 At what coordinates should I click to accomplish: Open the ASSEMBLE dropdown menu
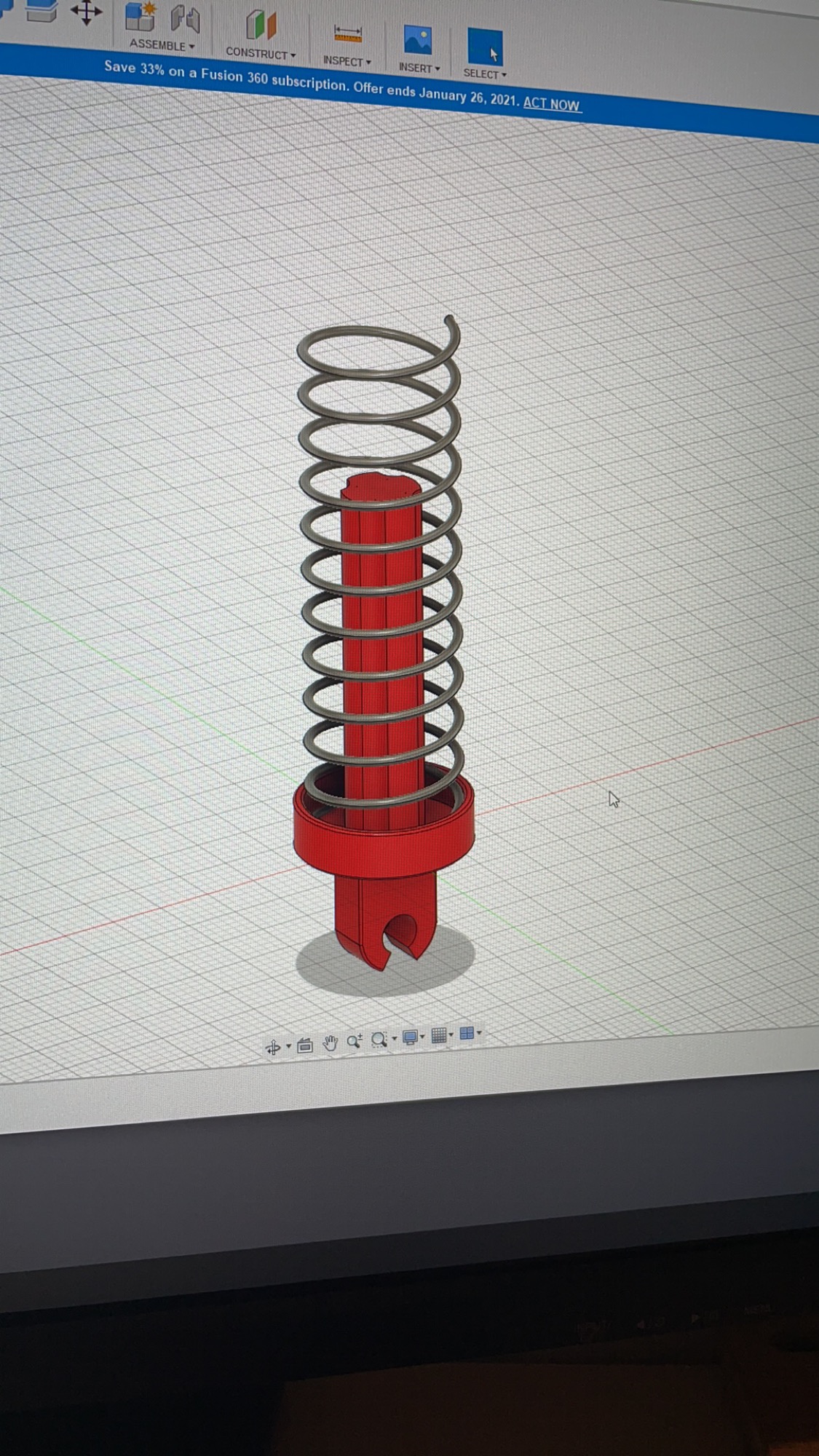coord(162,45)
